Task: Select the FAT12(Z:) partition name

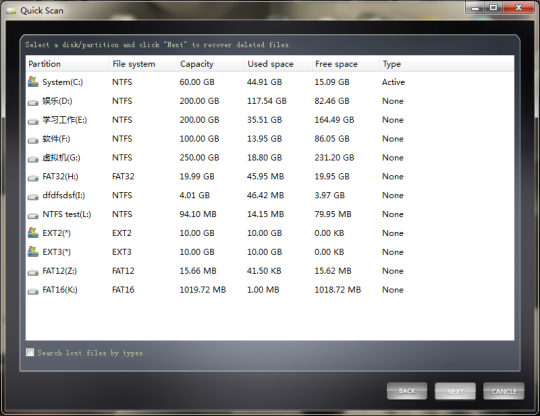Action: (x=60, y=271)
